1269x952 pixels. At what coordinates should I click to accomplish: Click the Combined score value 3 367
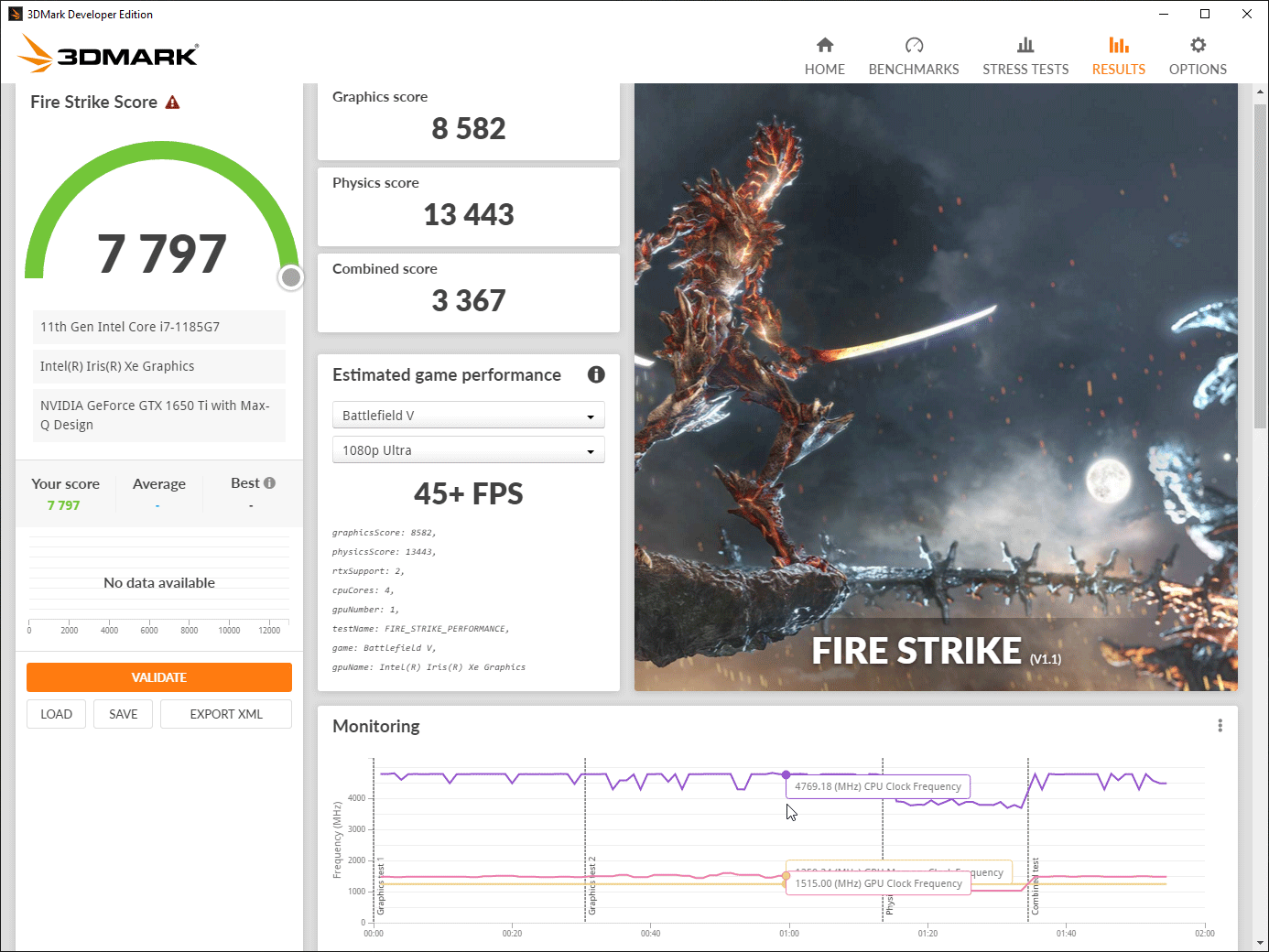click(x=469, y=301)
